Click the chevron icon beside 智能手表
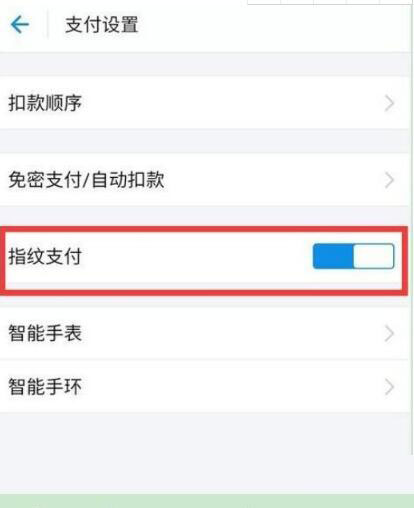This screenshot has width=414, height=508. (x=389, y=333)
